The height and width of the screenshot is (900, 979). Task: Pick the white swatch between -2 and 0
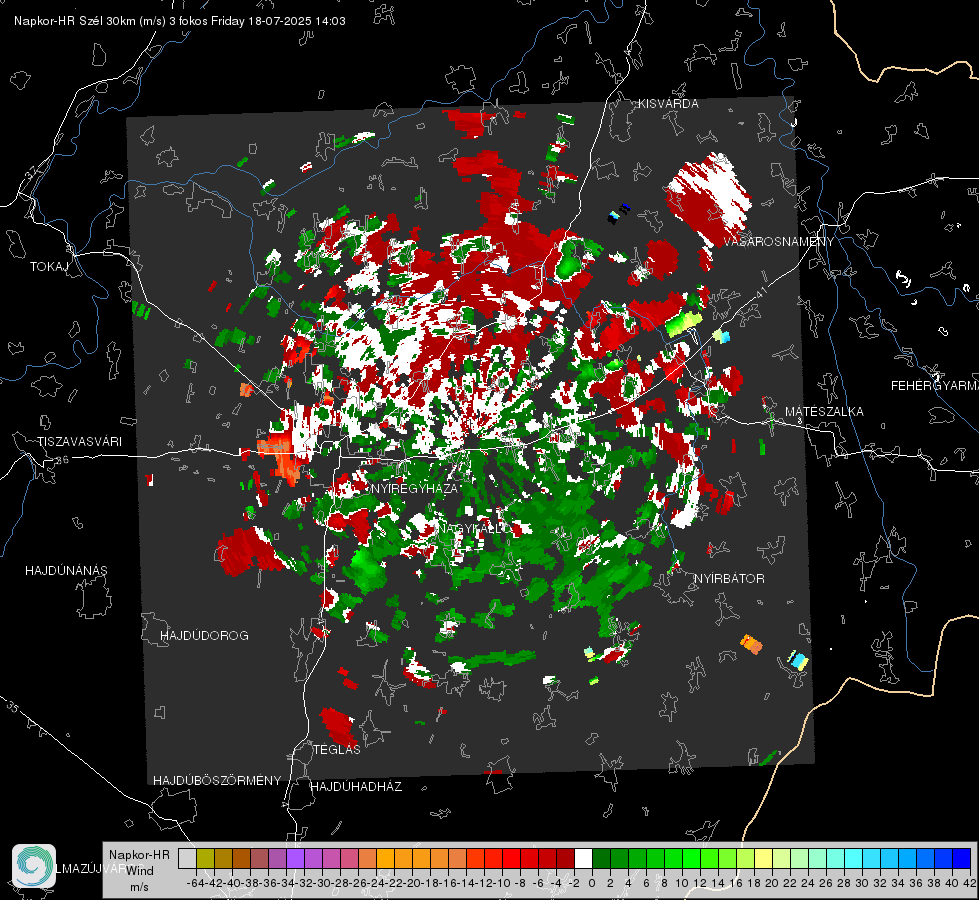coord(583,859)
